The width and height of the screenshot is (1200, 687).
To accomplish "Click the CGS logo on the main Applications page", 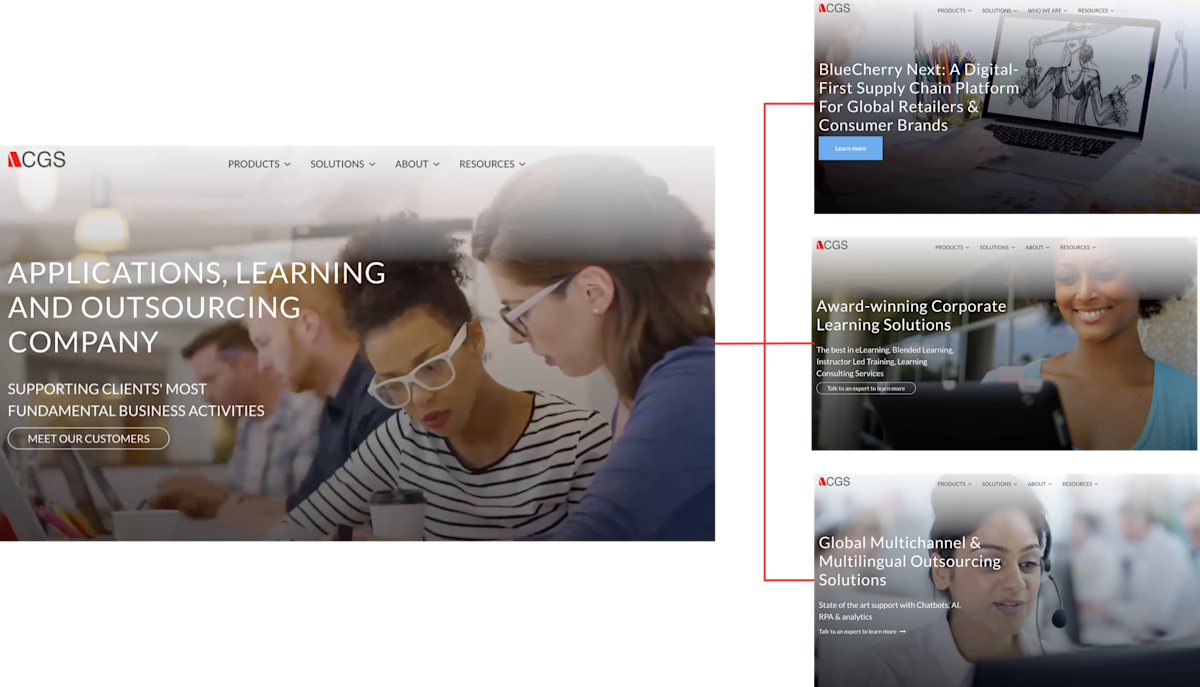I will [x=37, y=160].
